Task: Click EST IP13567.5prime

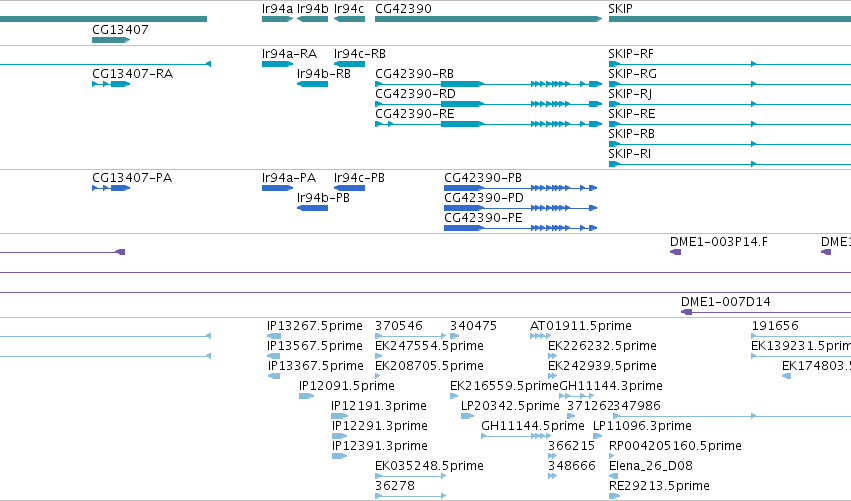Action: (x=274, y=356)
